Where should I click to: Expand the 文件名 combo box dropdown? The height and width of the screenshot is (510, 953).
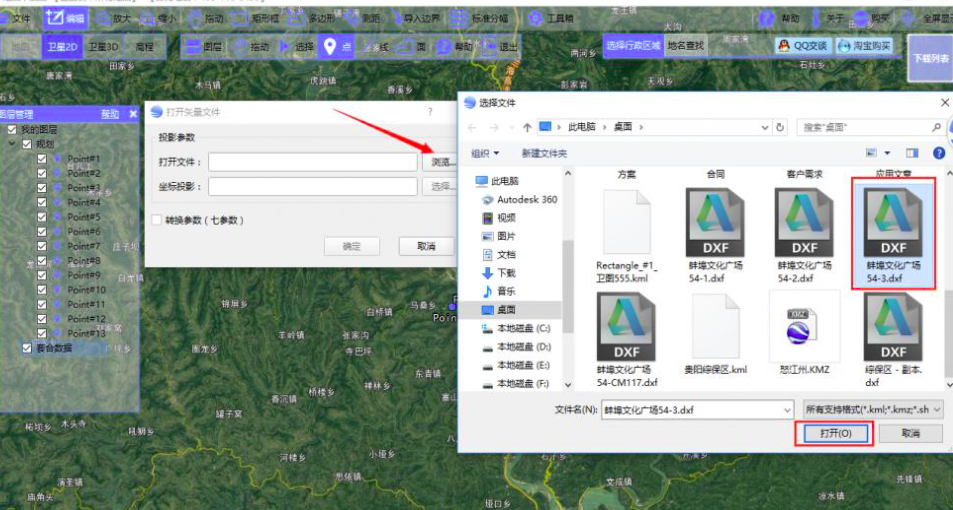click(787, 410)
